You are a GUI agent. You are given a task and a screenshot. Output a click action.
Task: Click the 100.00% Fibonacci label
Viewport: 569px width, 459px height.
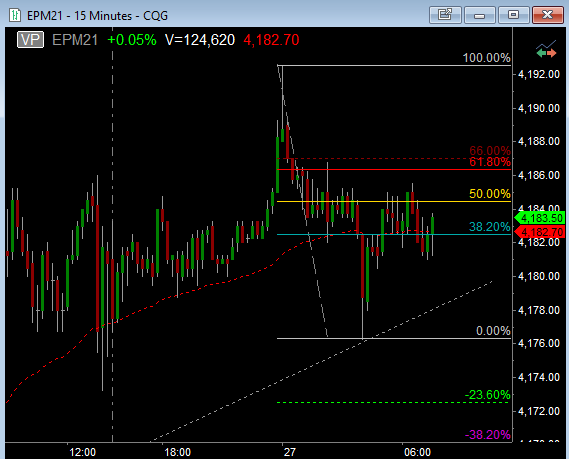[486, 58]
